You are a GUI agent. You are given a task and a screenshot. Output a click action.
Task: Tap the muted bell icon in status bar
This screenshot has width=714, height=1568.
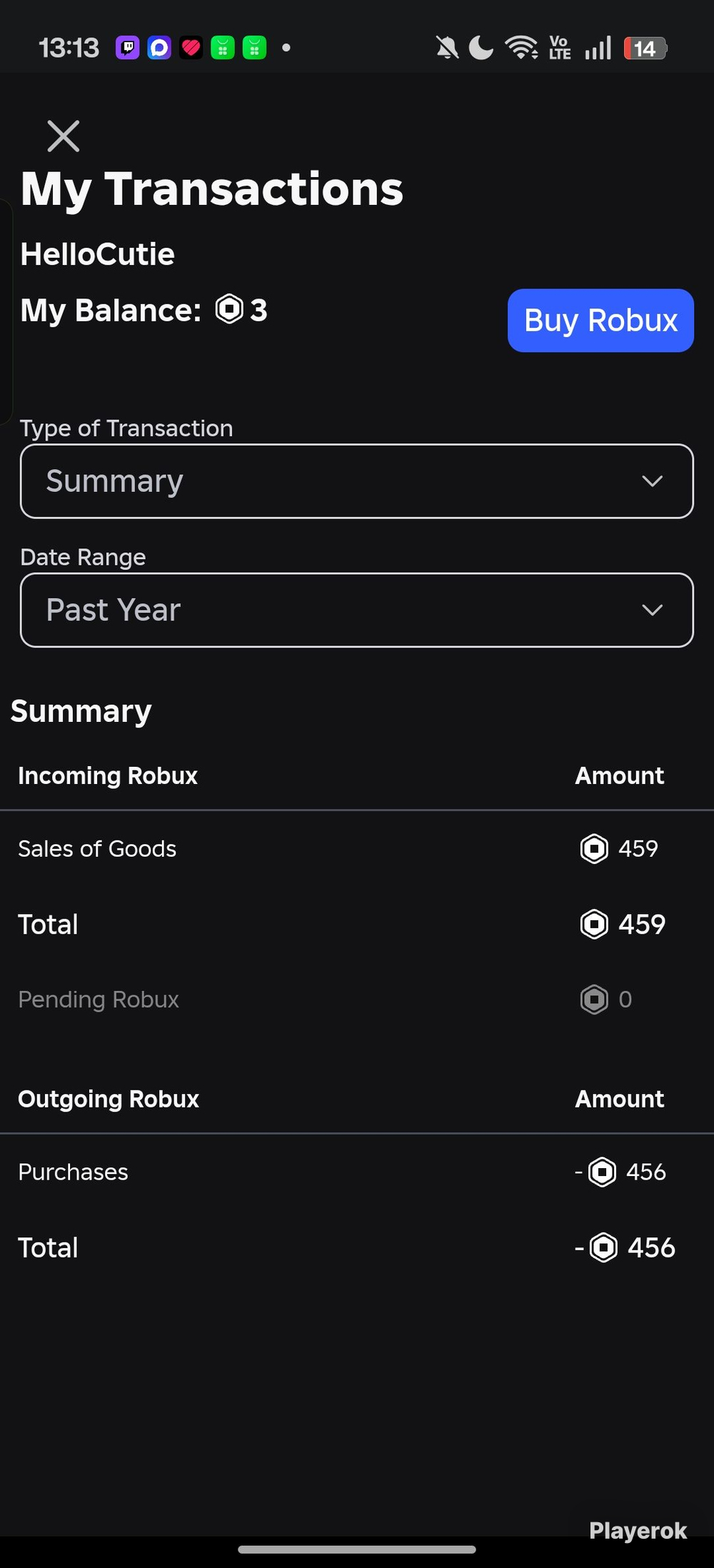point(448,48)
